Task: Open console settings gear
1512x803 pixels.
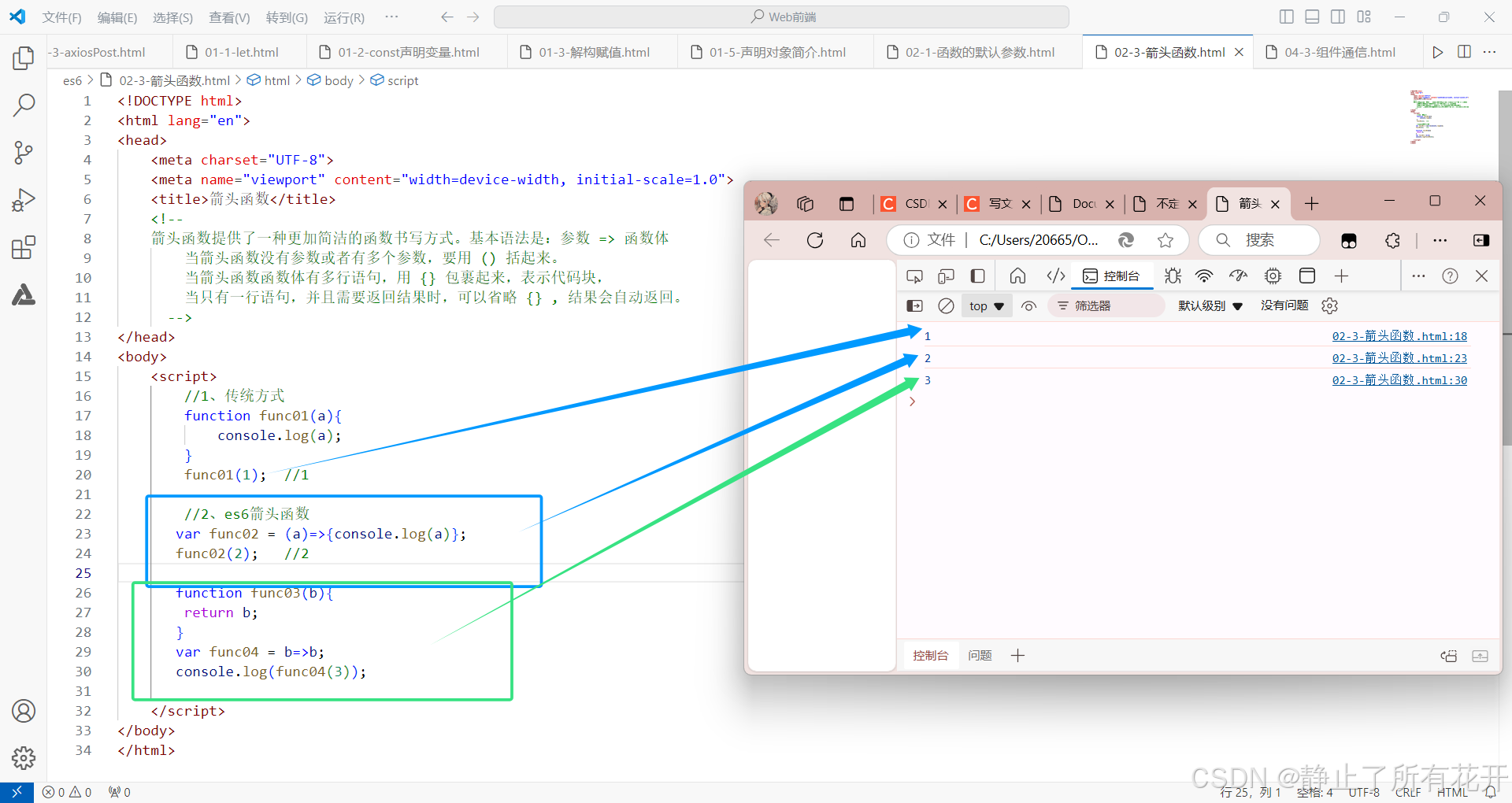Action: (x=1330, y=305)
